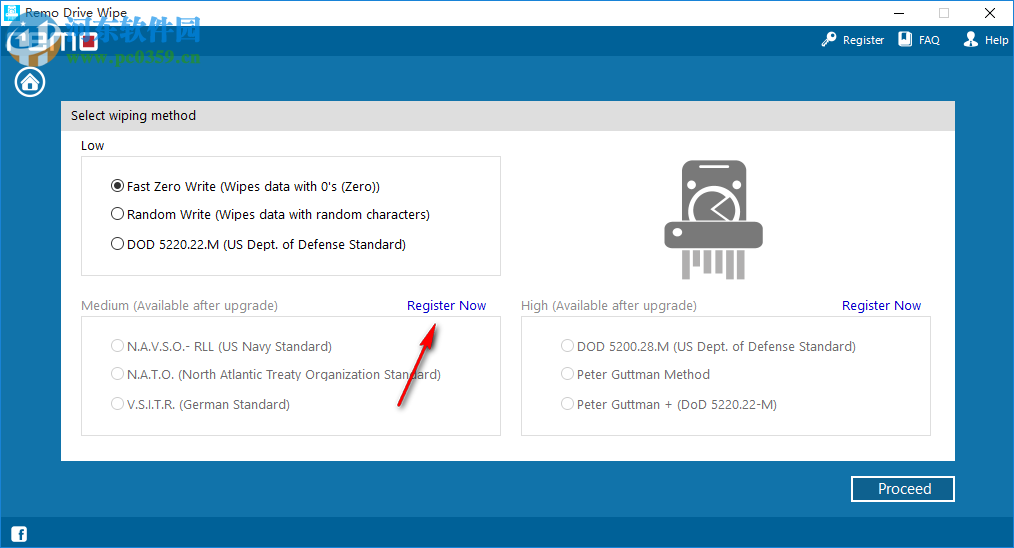1014x548 pixels.
Task: Click 'Medium (Available after upgrade)' label
Action: [179, 305]
